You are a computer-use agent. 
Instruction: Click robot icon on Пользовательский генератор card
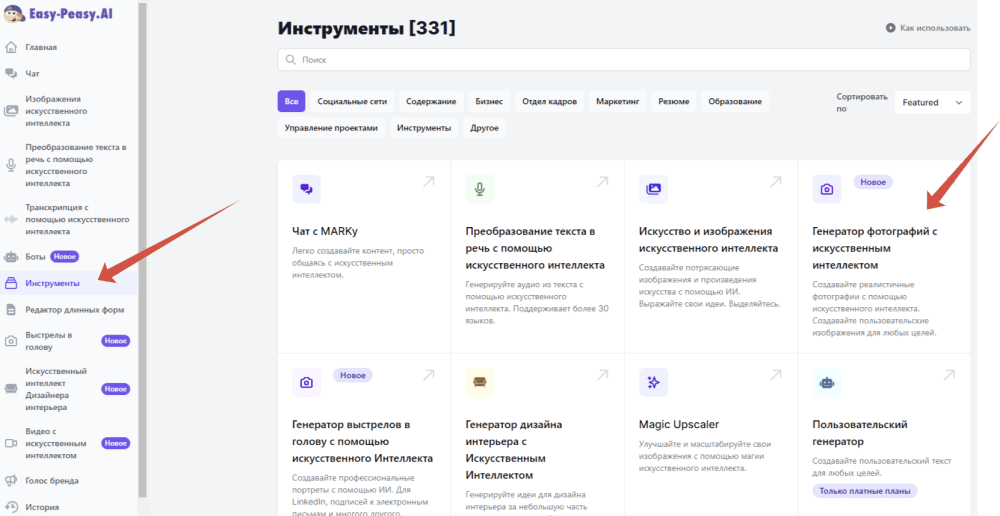[827, 382]
